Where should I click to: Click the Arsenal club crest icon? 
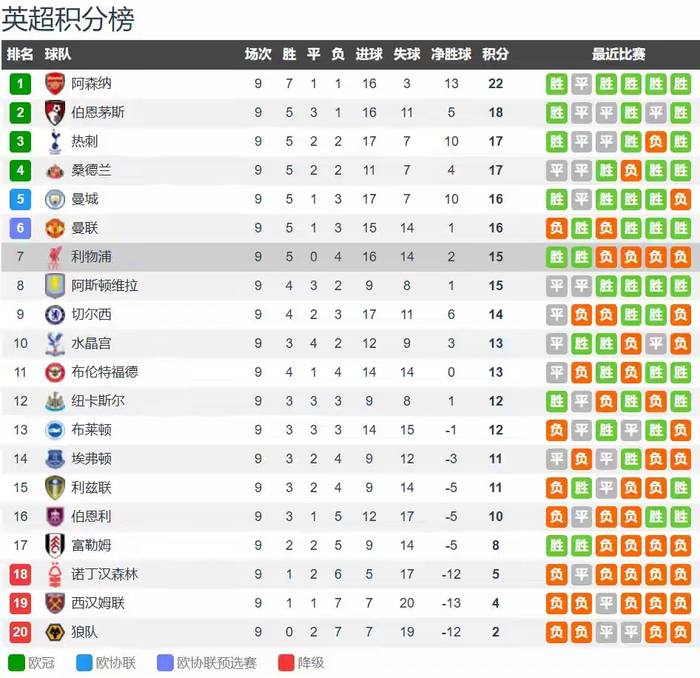tap(55, 84)
